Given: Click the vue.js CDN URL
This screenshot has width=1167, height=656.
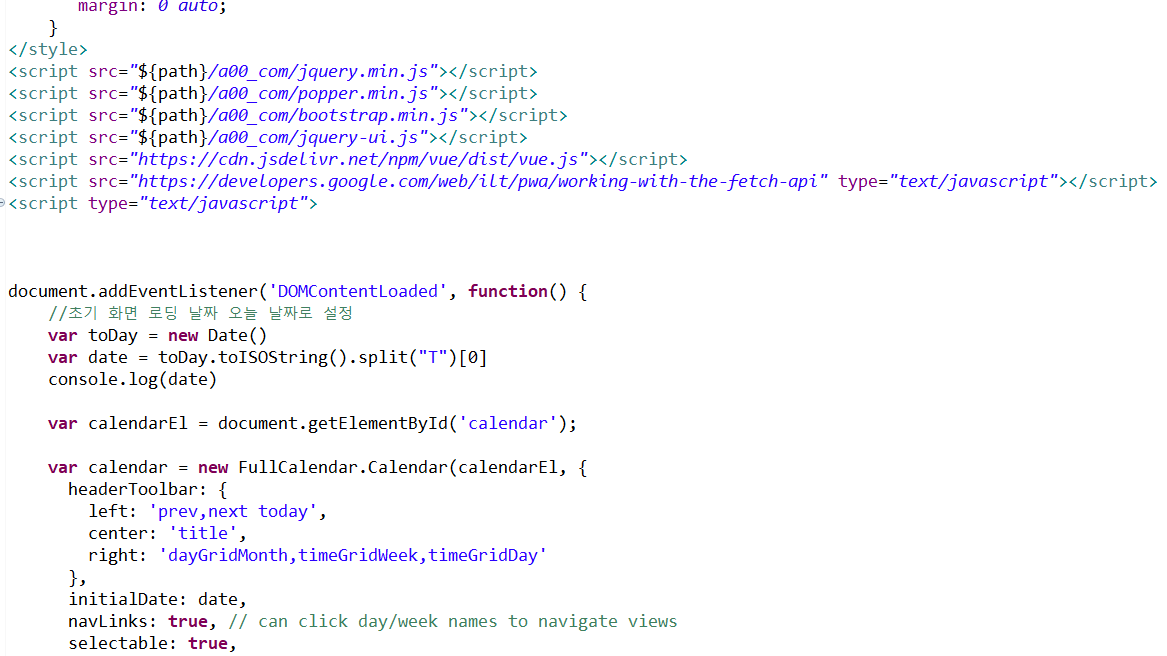Looking at the screenshot, I should 359,159.
